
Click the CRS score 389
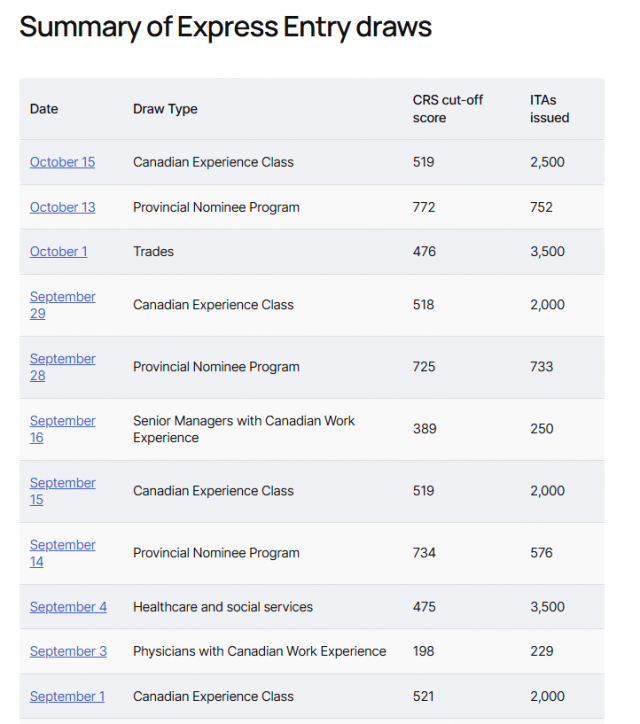click(x=425, y=429)
